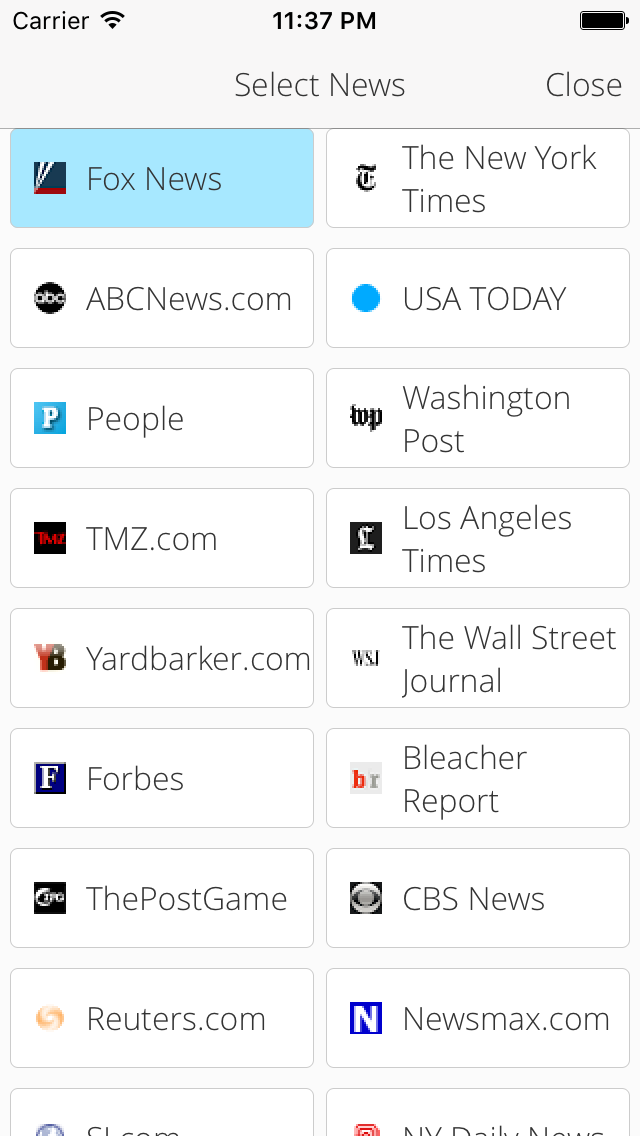Tap the People magazine P icon
This screenshot has height=1136, width=640.
click(x=50, y=418)
